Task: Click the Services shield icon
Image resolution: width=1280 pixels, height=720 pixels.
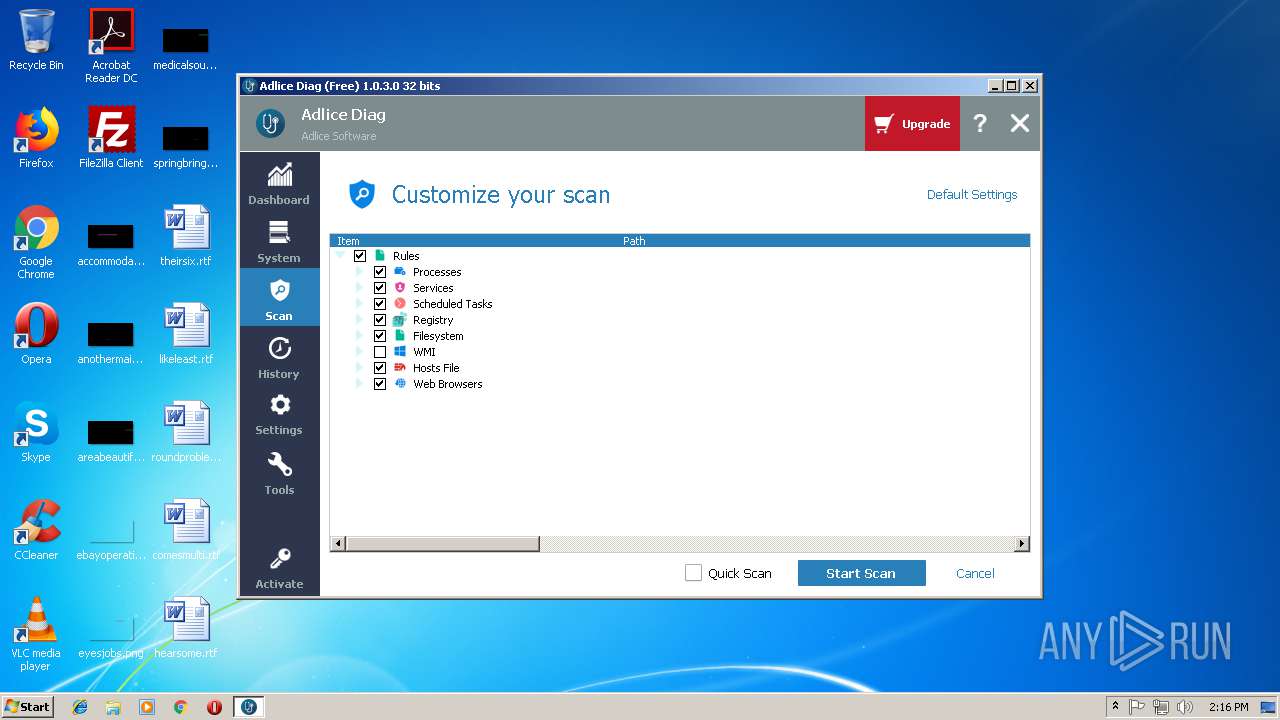Action: pos(400,288)
